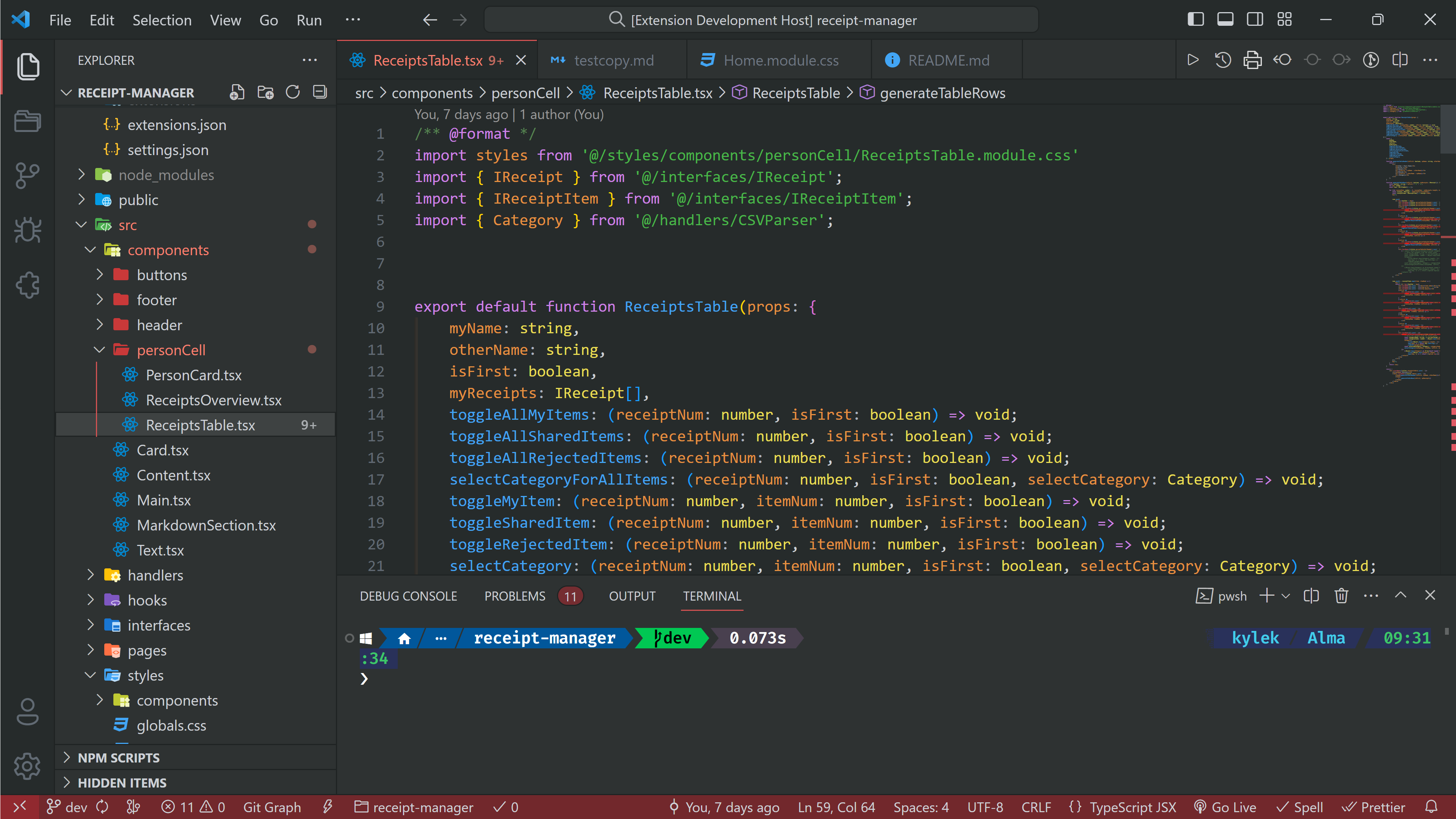Open file timeline history icon
The width and height of the screenshot is (1456, 819).
point(1222,60)
